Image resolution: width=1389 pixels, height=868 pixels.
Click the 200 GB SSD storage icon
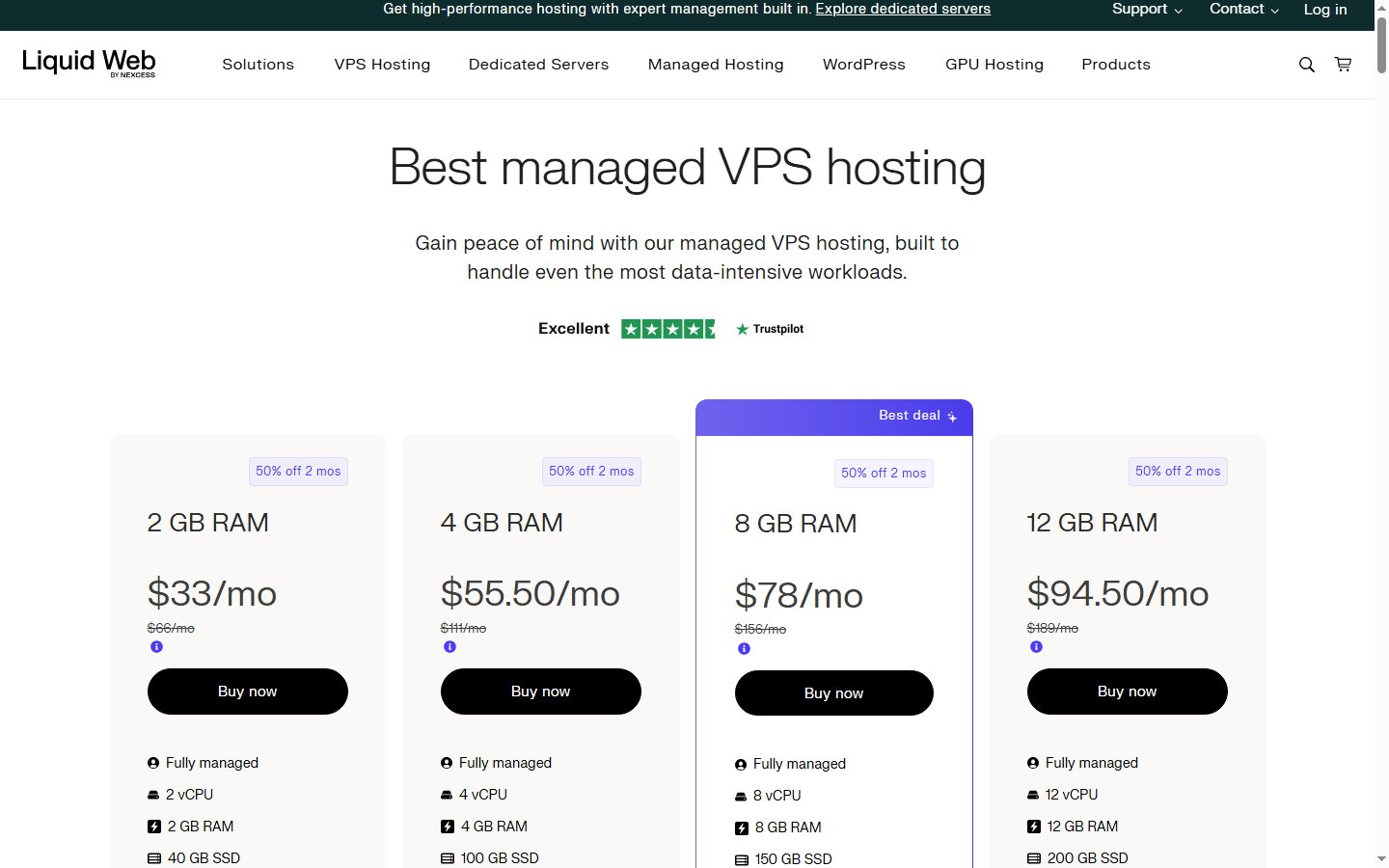[1034, 858]
